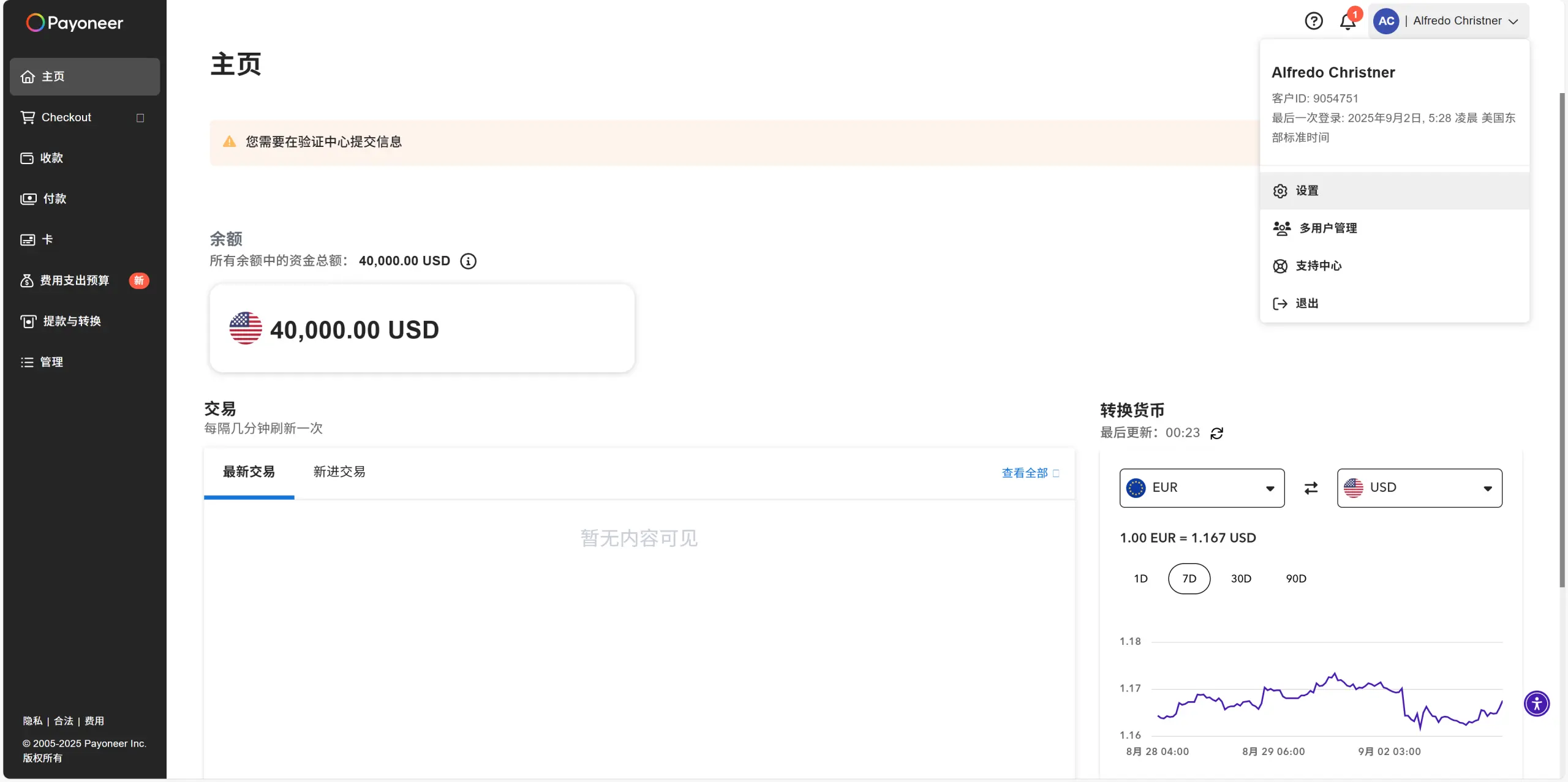Click the home icon in sidebar
The image size is (1568, 782).
[28, 77]
